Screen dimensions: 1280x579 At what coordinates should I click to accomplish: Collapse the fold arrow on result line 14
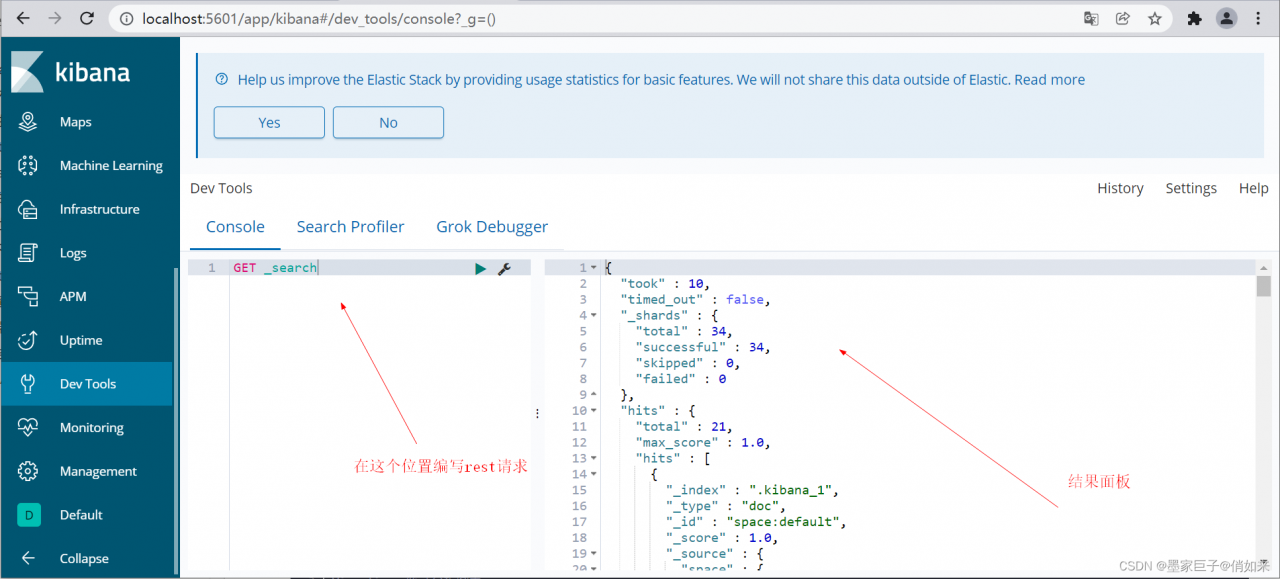click(594, 474)
